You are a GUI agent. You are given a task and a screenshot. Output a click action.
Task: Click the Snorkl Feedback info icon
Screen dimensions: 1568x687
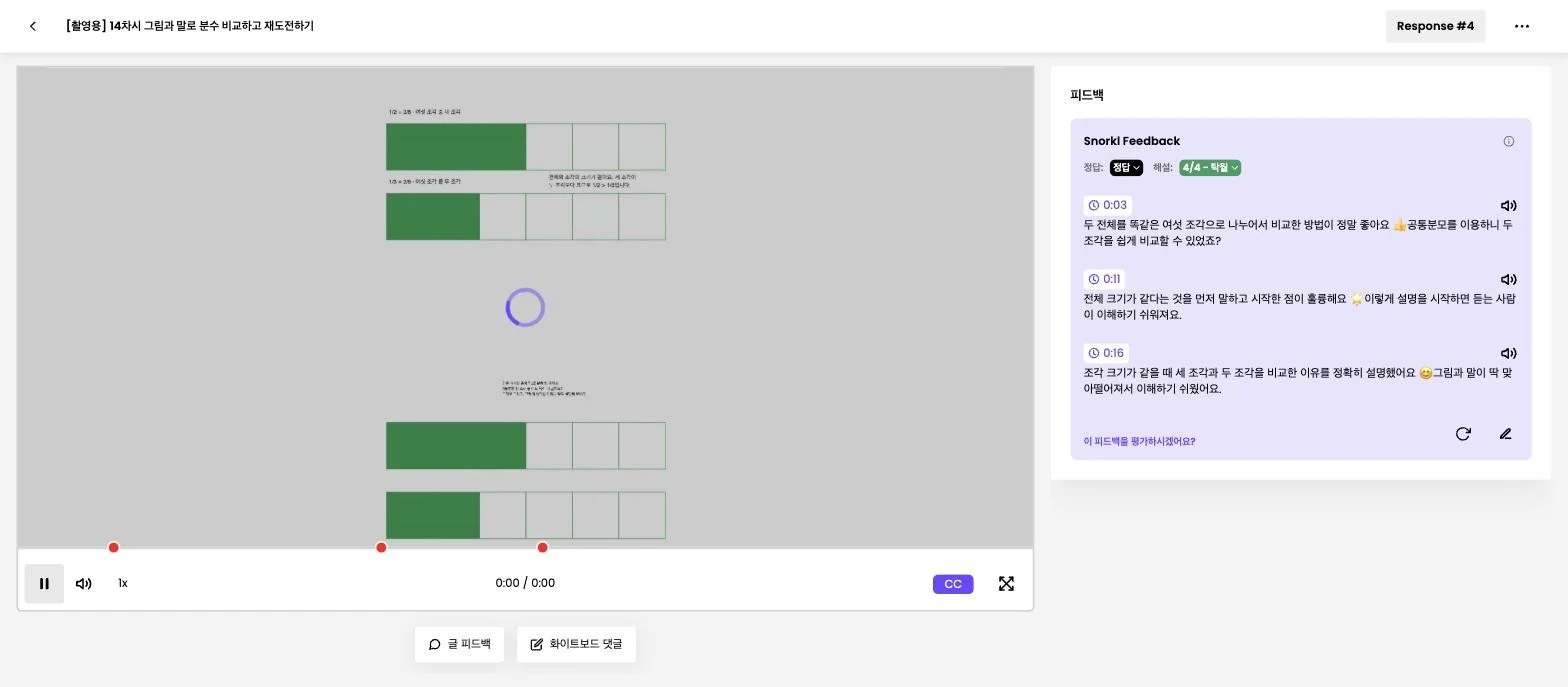click(1509, 141)
